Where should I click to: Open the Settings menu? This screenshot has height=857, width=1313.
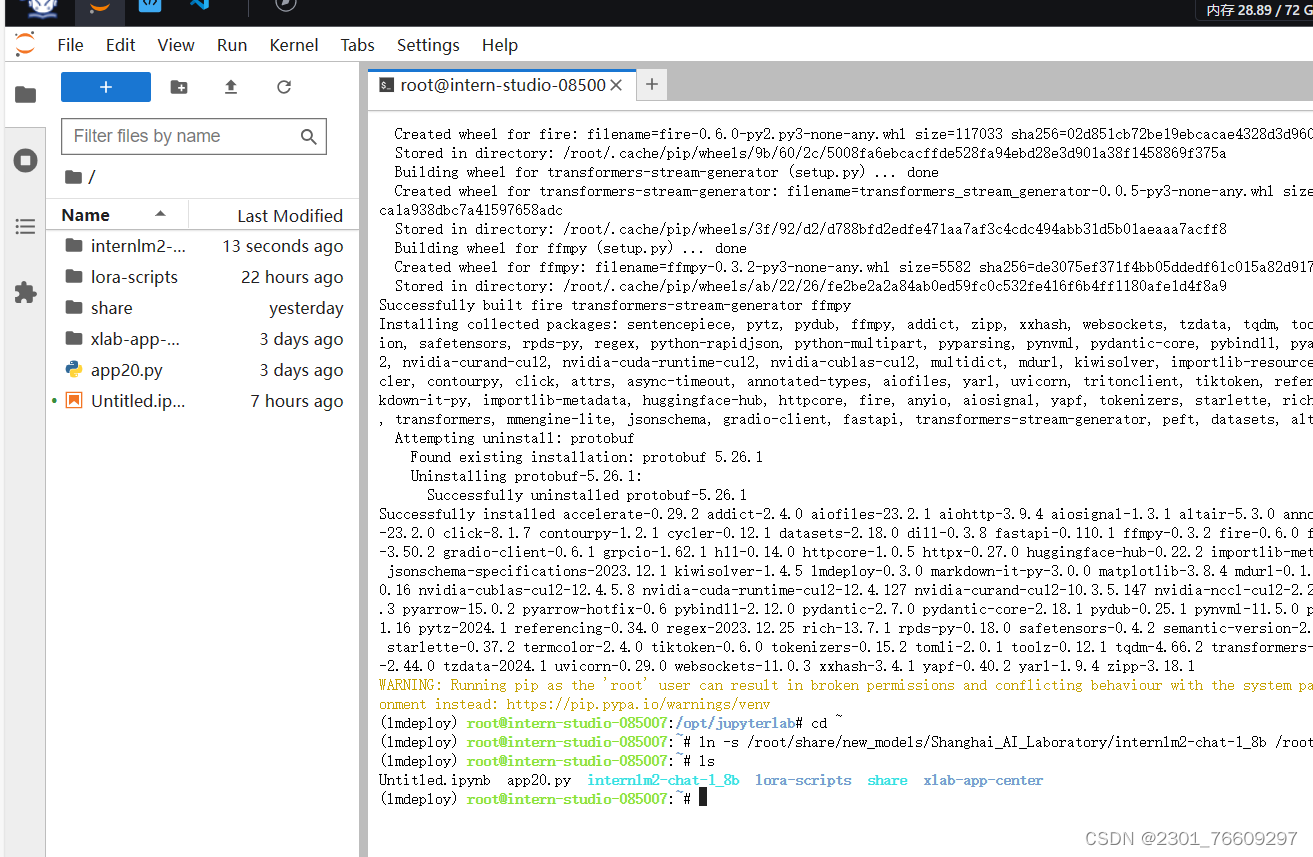[427, 45]
